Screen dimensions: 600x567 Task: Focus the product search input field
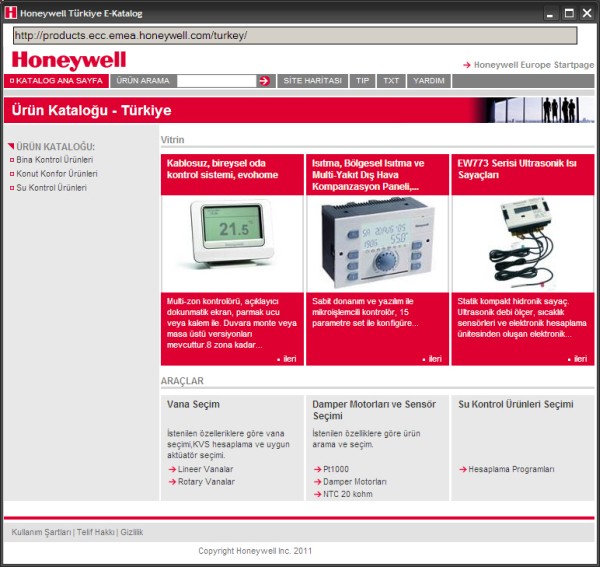coord(216,81)
